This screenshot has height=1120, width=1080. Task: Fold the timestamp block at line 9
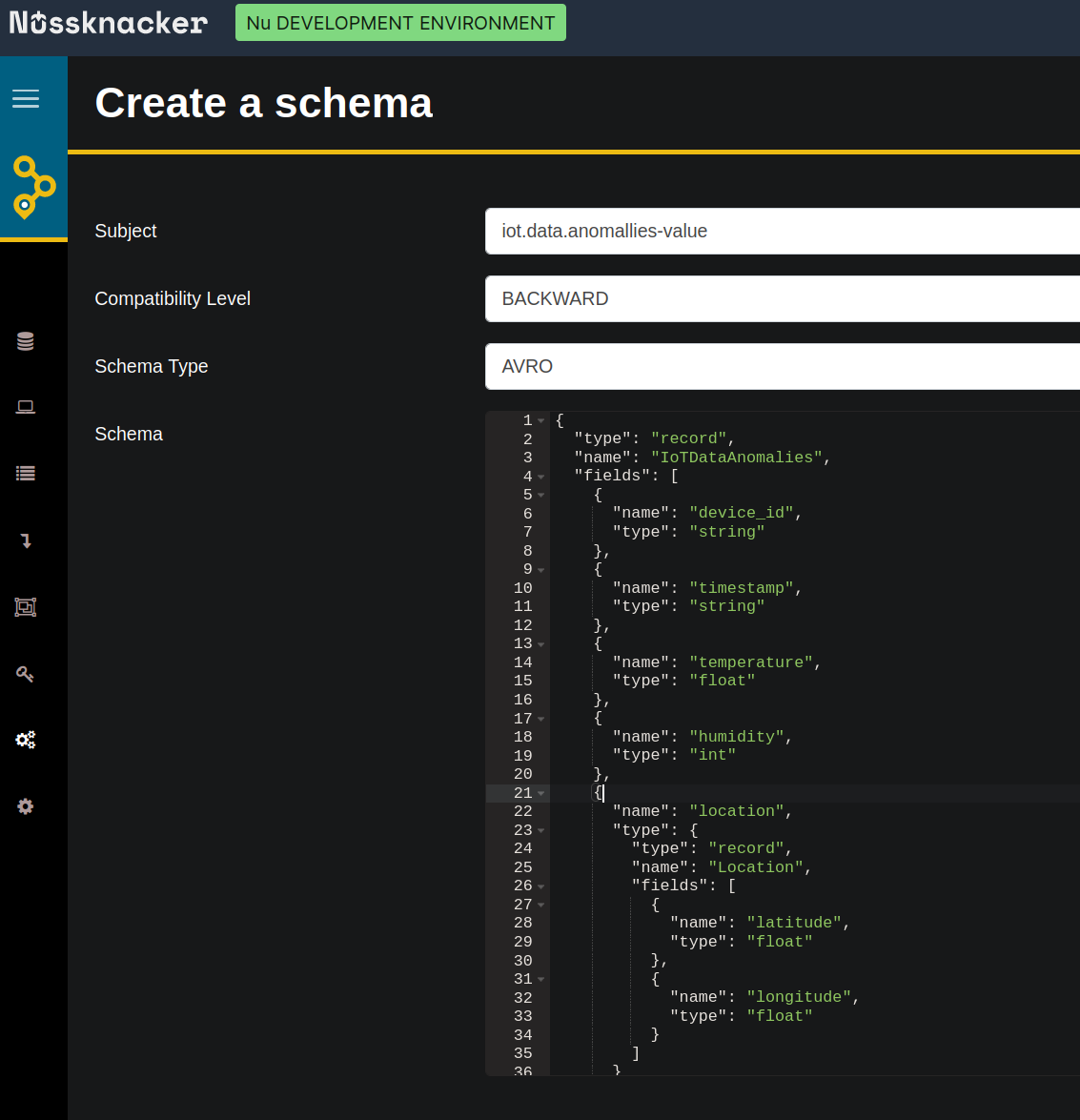[541, 570]
